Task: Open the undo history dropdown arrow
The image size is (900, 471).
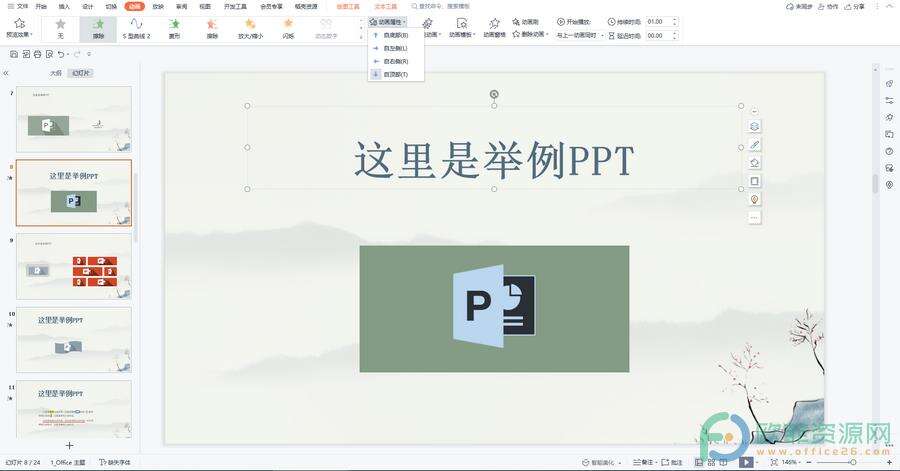Action: pyautogui.click(x=68, y=55)
